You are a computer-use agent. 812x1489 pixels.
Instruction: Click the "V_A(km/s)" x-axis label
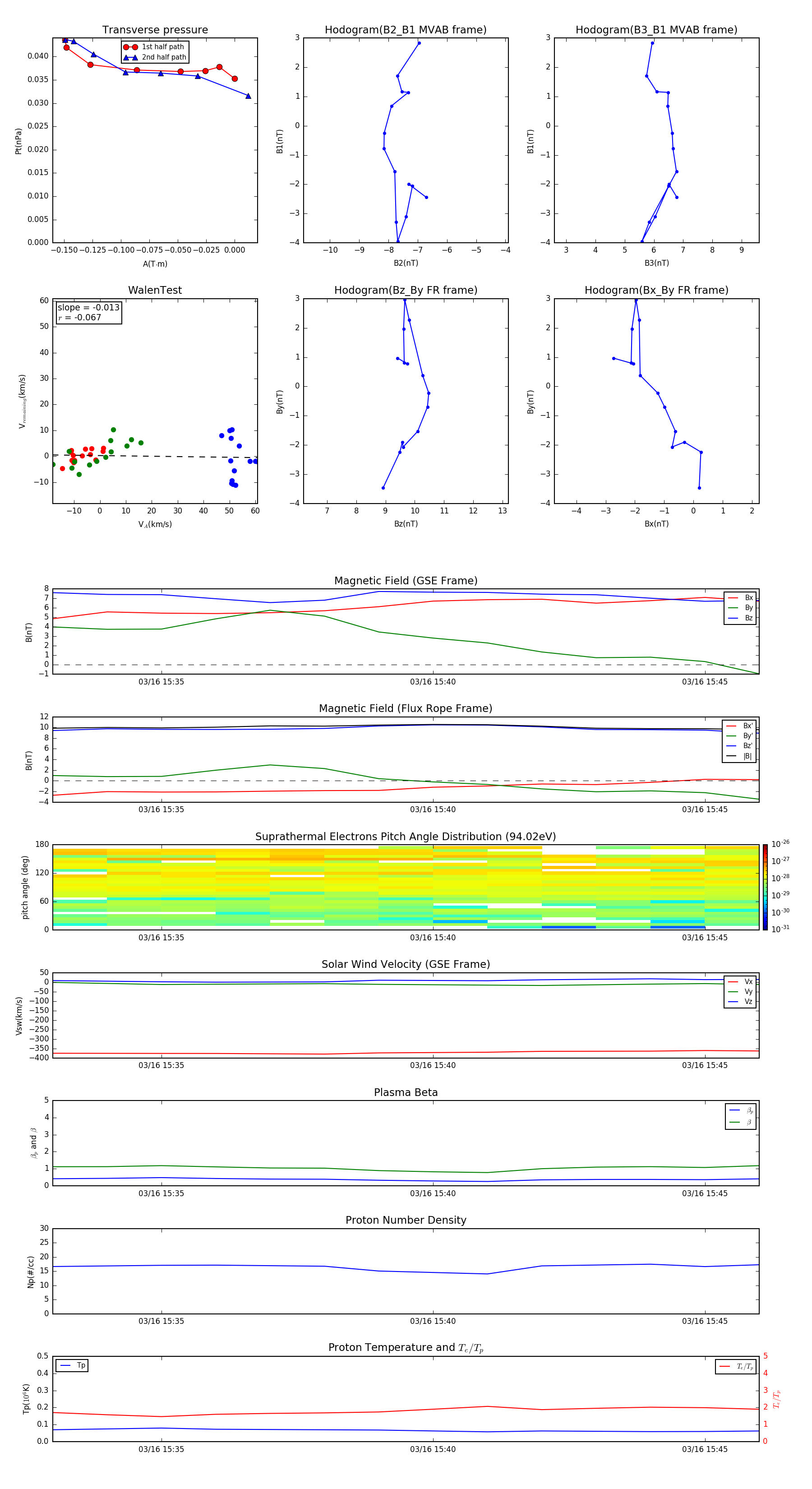coord(155,524)
